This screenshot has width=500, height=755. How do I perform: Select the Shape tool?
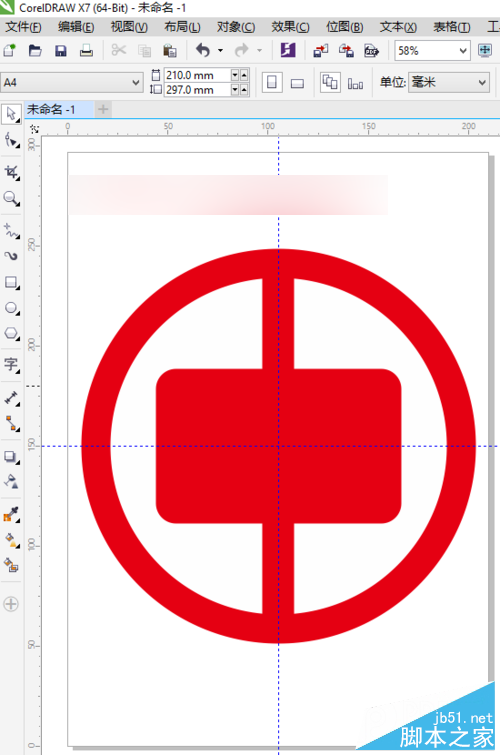pos(11,140)
